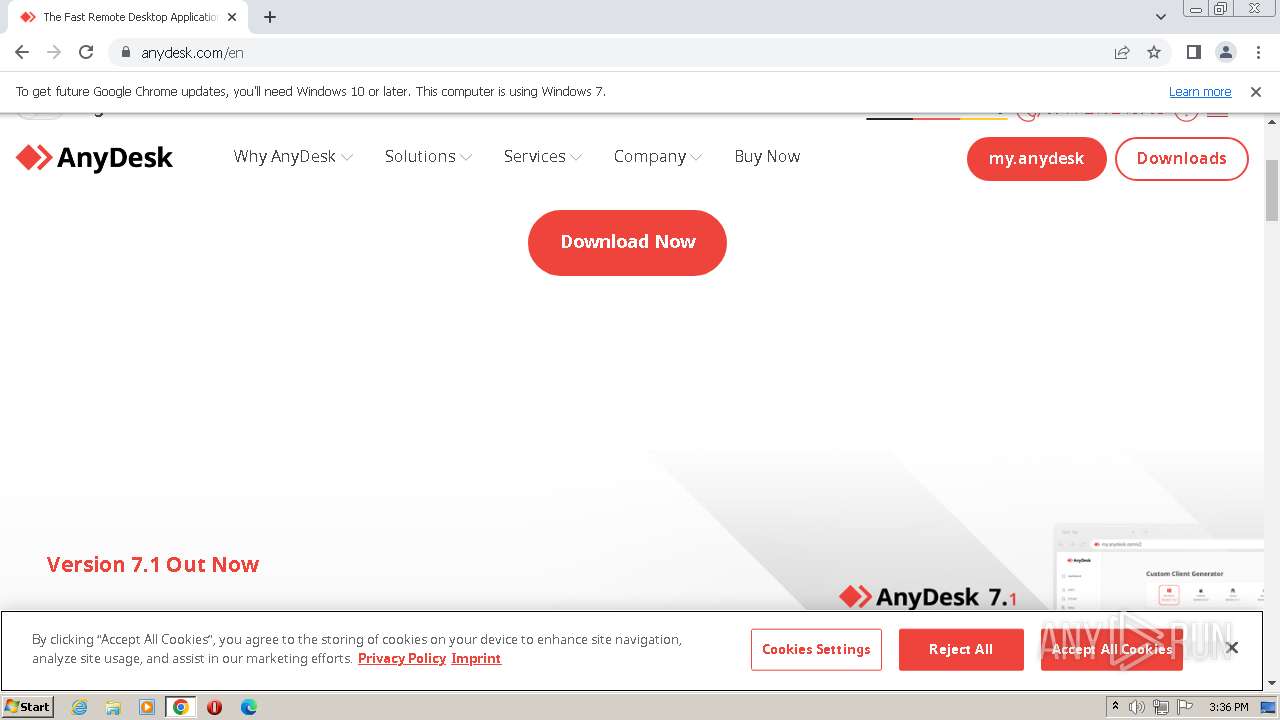Click the my.anydesk button
Viewport: 1280px width, 720px height.
[1036, 158]
